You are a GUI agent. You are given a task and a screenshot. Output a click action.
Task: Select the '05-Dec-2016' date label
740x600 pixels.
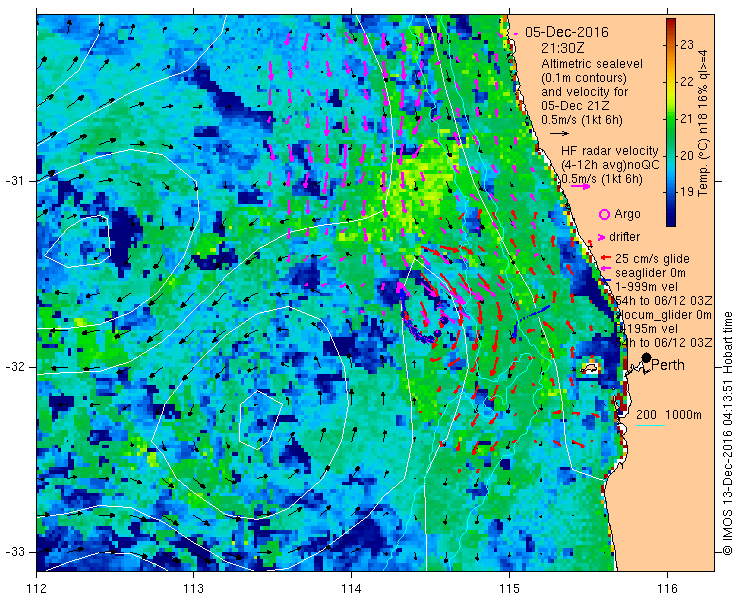click(567, 32)
